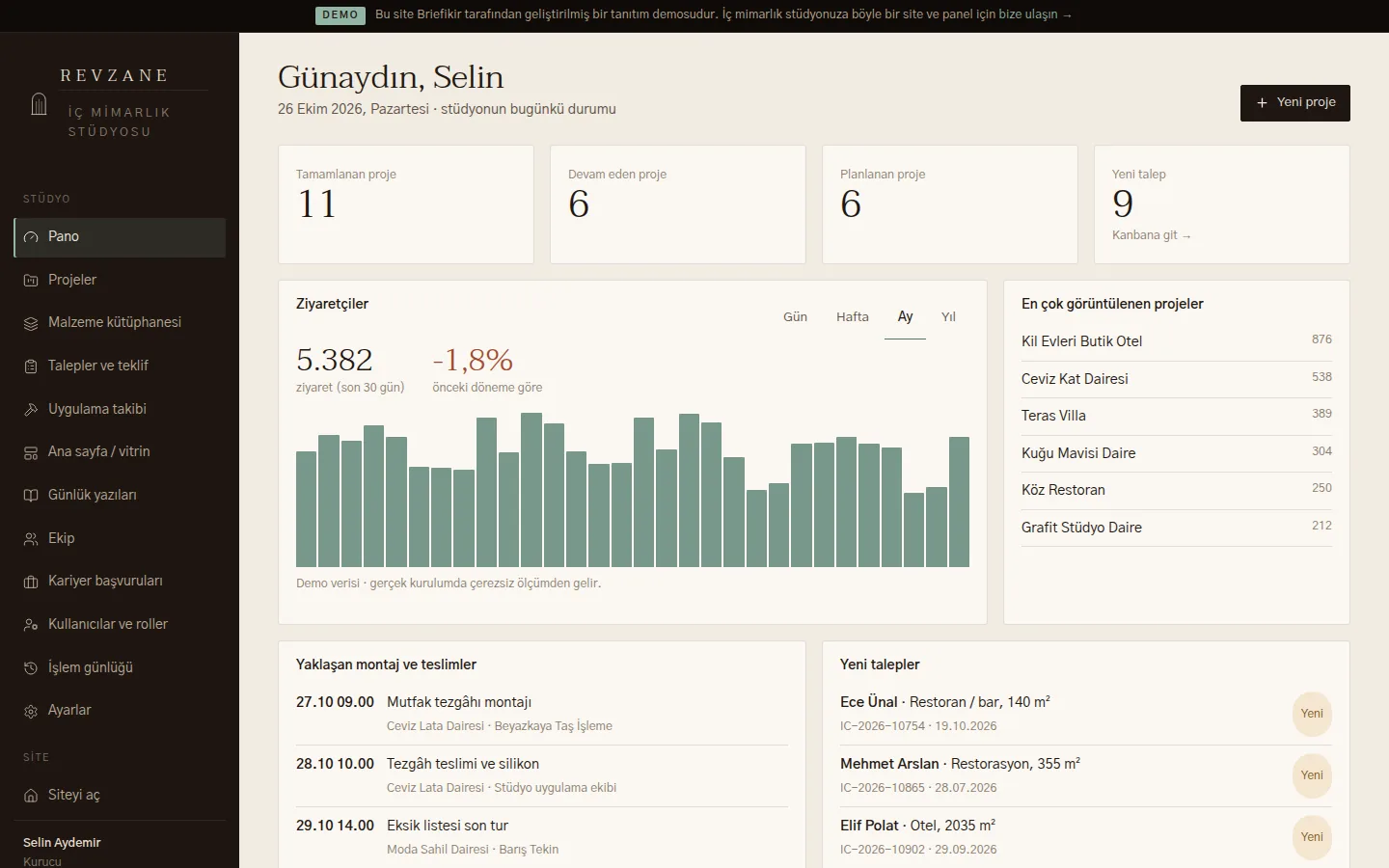The image size is (1389, 868).
Task: Open Malzeme kütüphanesi in the sidebar
Action: pyautogui.click(x=120, y=323)
